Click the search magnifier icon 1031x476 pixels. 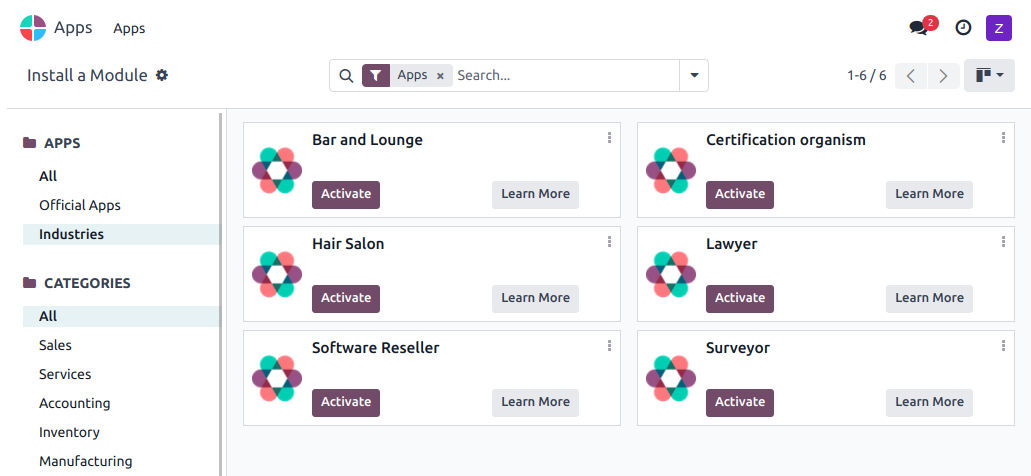pos(346,75)
